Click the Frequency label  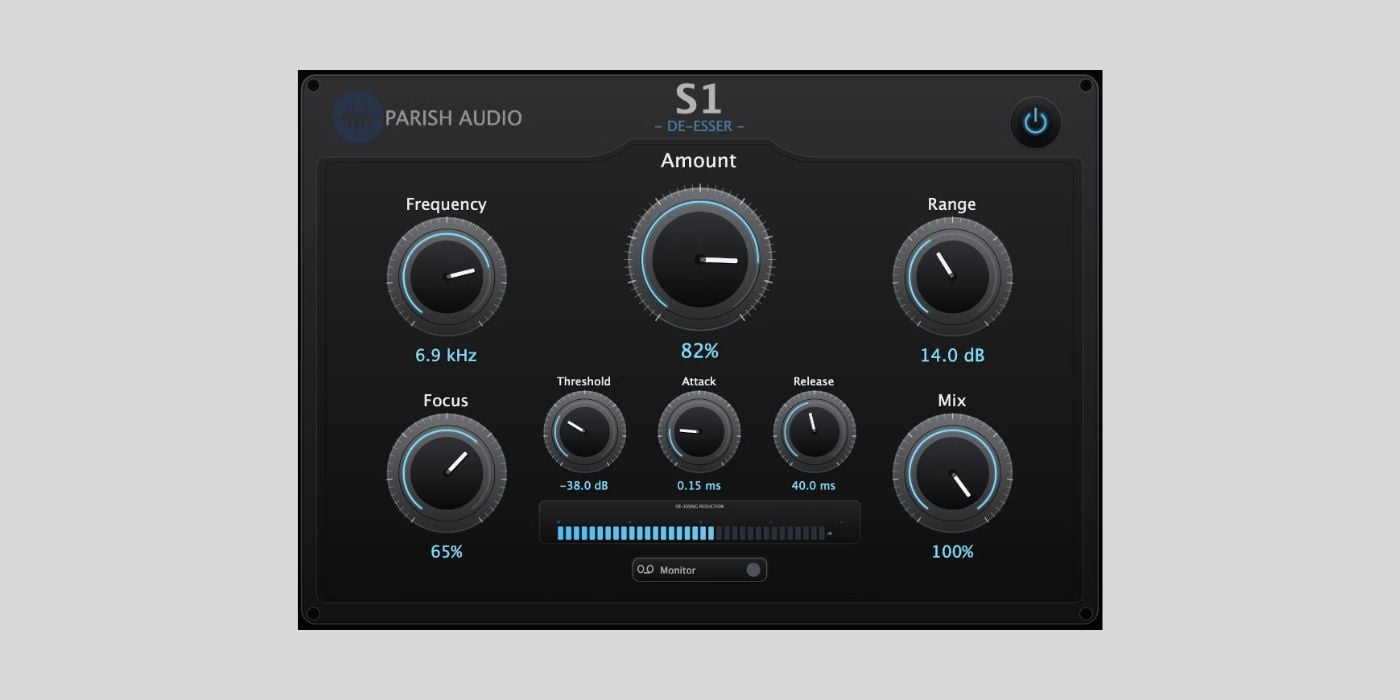click(x=446, y=204)
